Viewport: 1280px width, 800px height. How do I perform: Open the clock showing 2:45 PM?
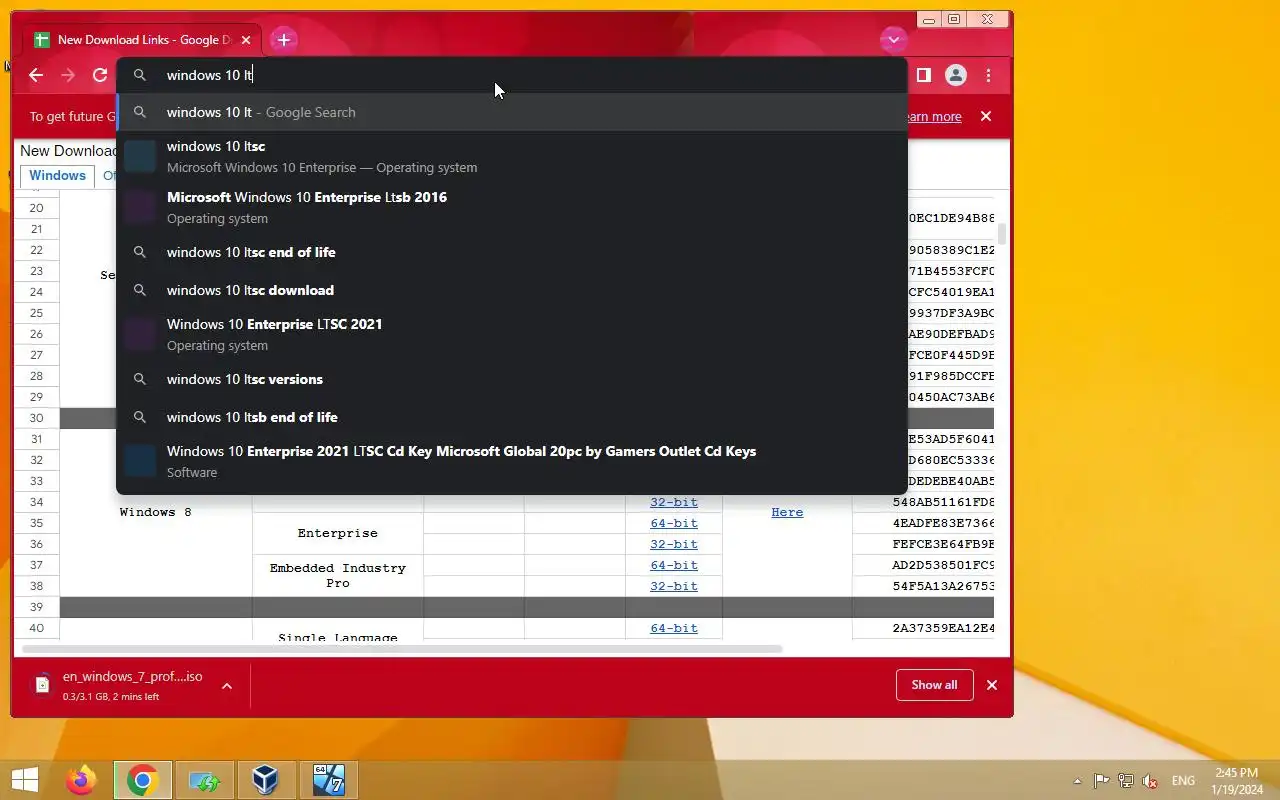1236,781
